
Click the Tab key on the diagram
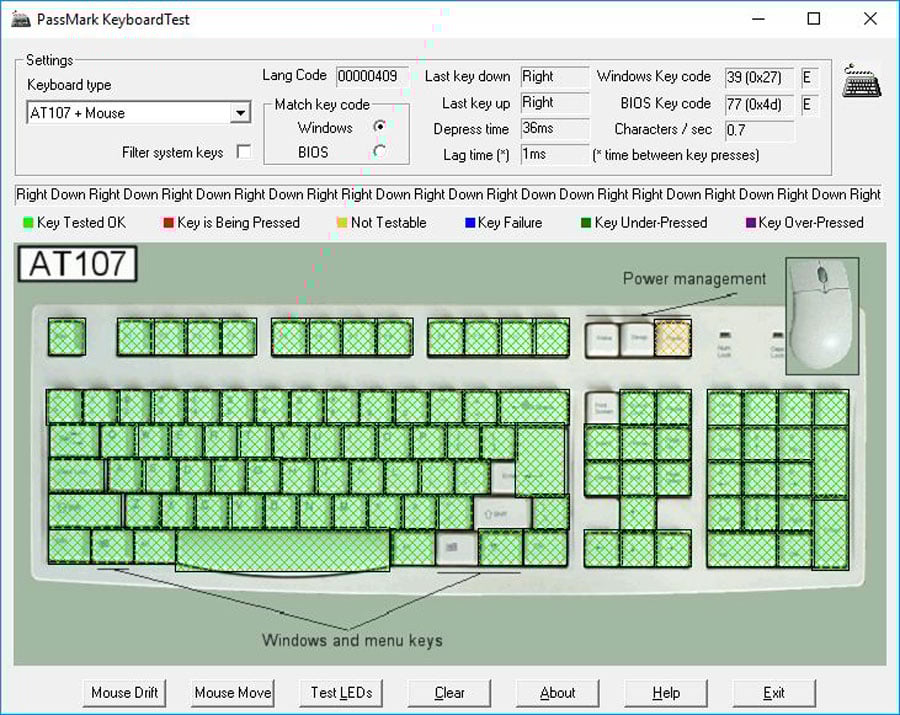tap(74, 441)
